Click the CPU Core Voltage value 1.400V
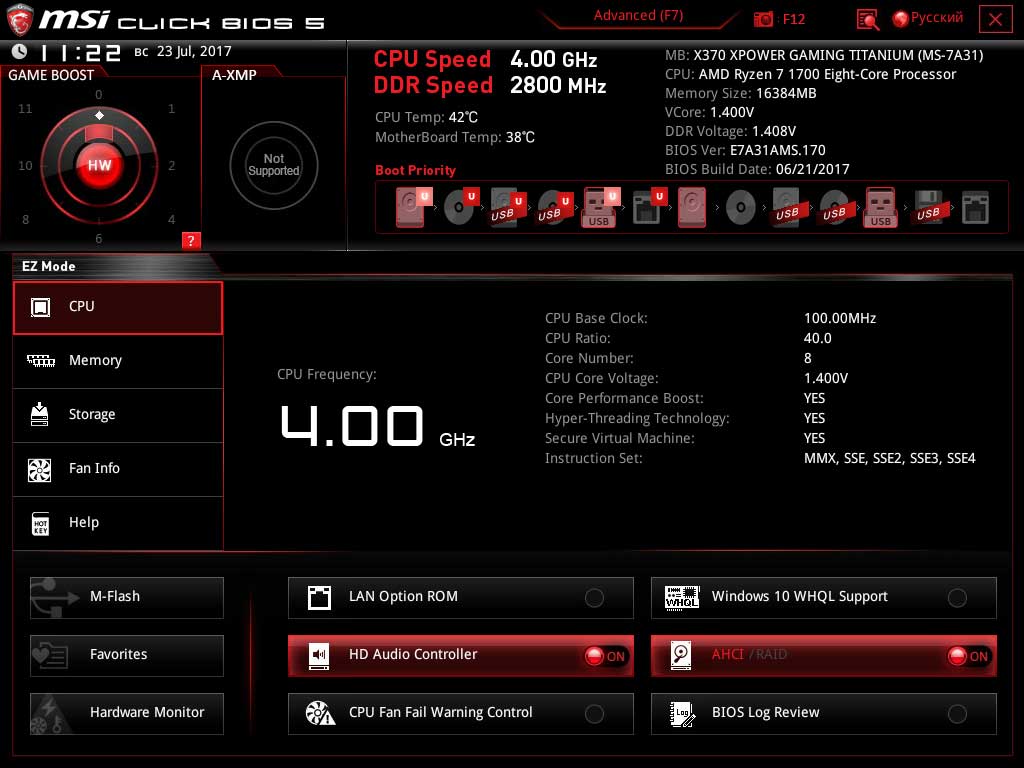The image size is (1024, 768). [825, 378]
